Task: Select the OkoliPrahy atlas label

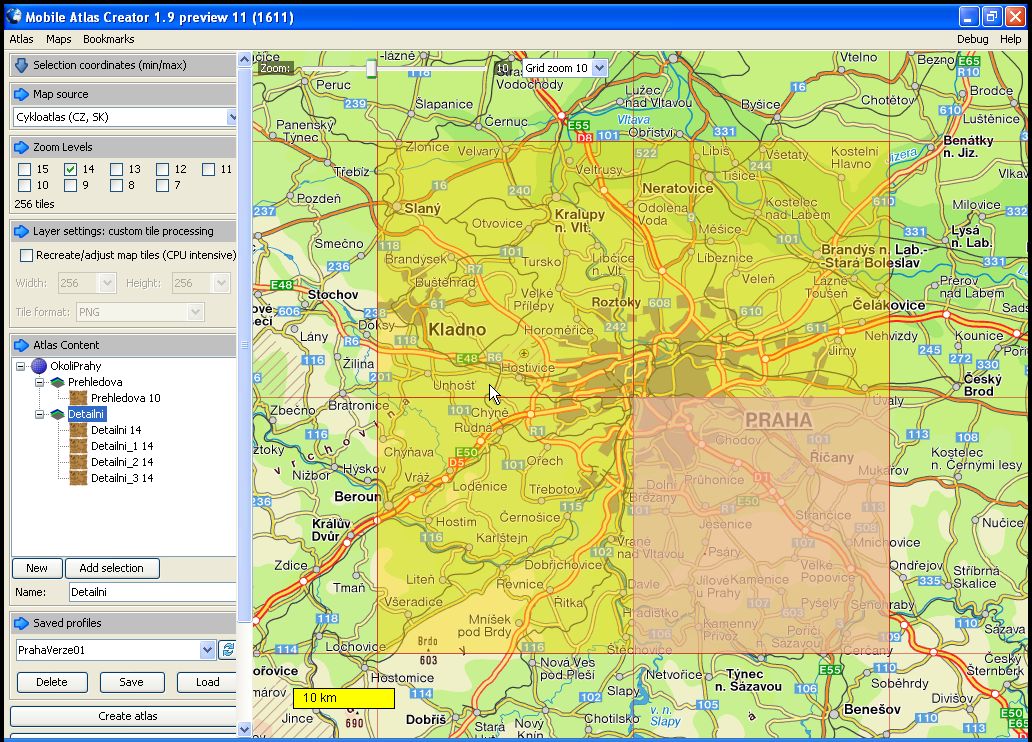Action: (x=76, y=366)
